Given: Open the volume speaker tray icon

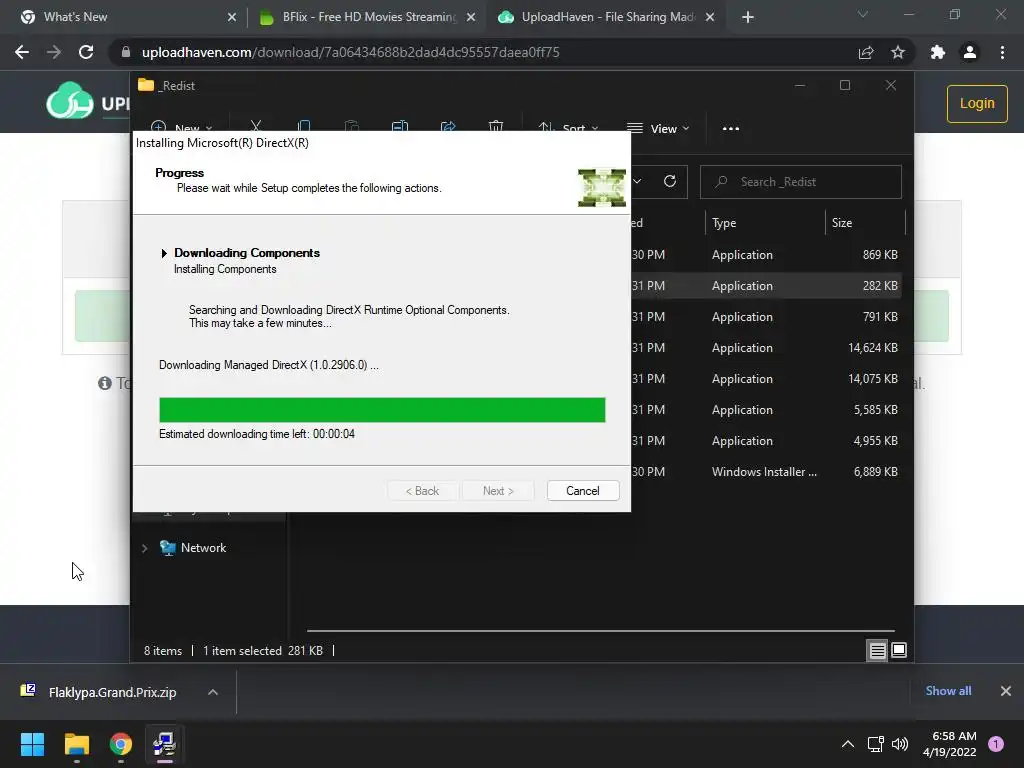Looking at the screenshot, I should (x=901, y=744).
